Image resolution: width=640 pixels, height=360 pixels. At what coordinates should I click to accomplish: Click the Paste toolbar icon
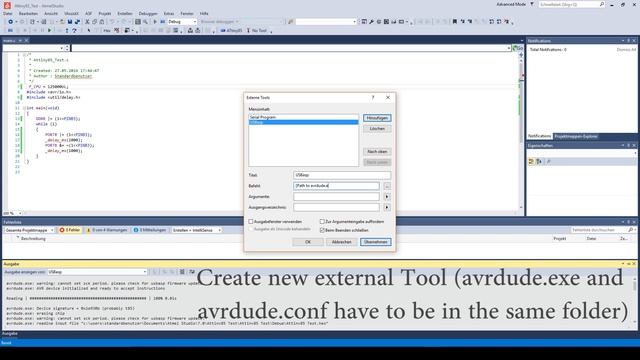(x=102, y=22)
